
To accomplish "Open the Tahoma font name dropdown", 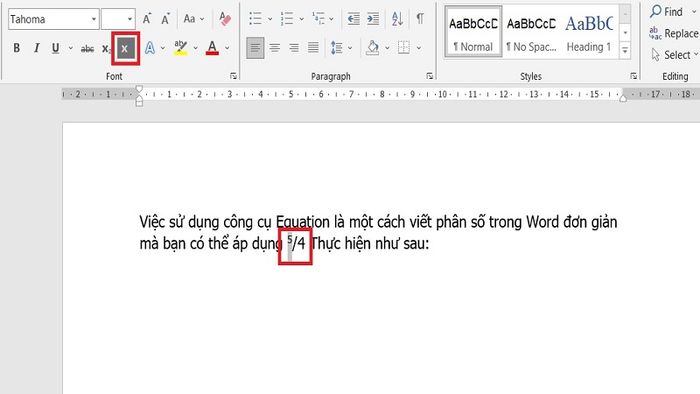I will (93, 19).
